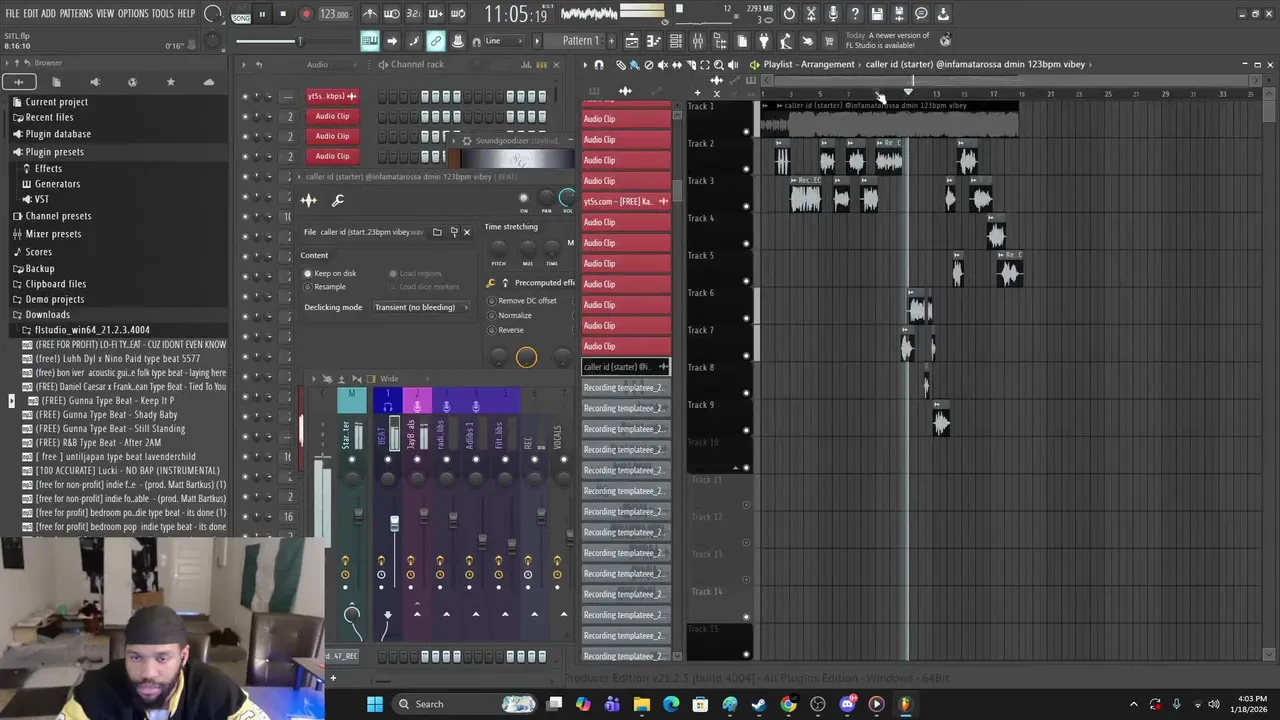Select '(FREE) Gunna Type Beat - Shady Baby' file
This screenshot has width=1280, height=720.
[106, 415]
